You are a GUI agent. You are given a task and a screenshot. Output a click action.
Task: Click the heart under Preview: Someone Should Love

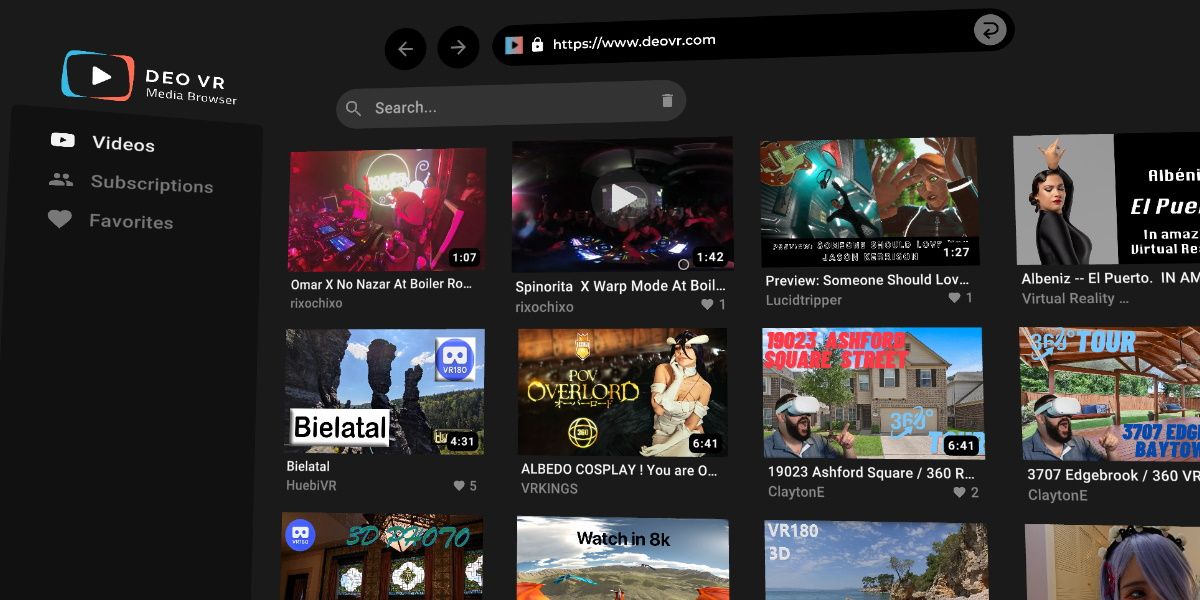click(x=955, y=298)
